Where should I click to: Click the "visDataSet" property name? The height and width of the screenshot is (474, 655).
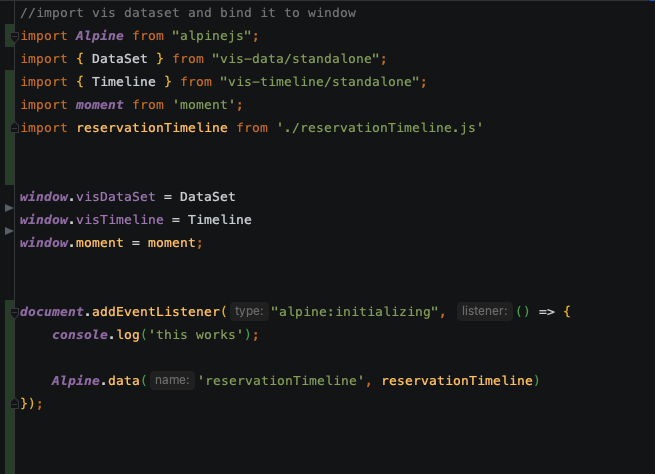point(116,197)
